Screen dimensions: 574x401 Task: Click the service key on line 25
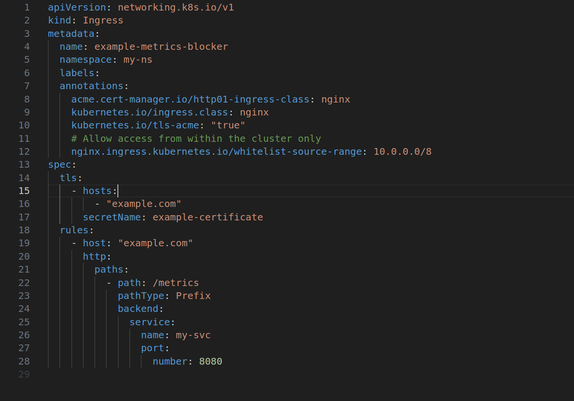tap(150, 322)
